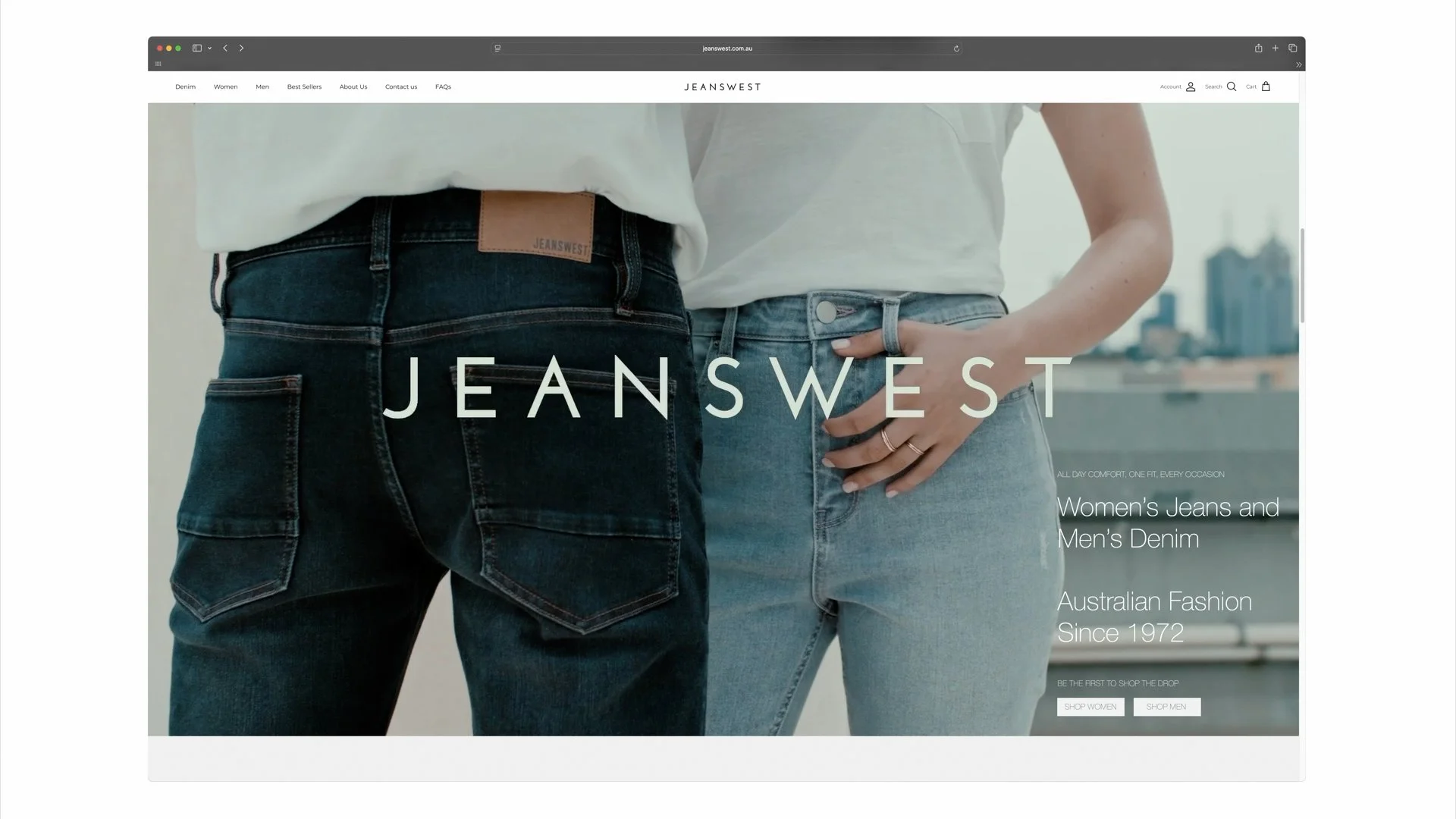1456x819 pixels.
Task: Expand the chevron dropdown next to the sidebar button
Action: click(209, 48)
